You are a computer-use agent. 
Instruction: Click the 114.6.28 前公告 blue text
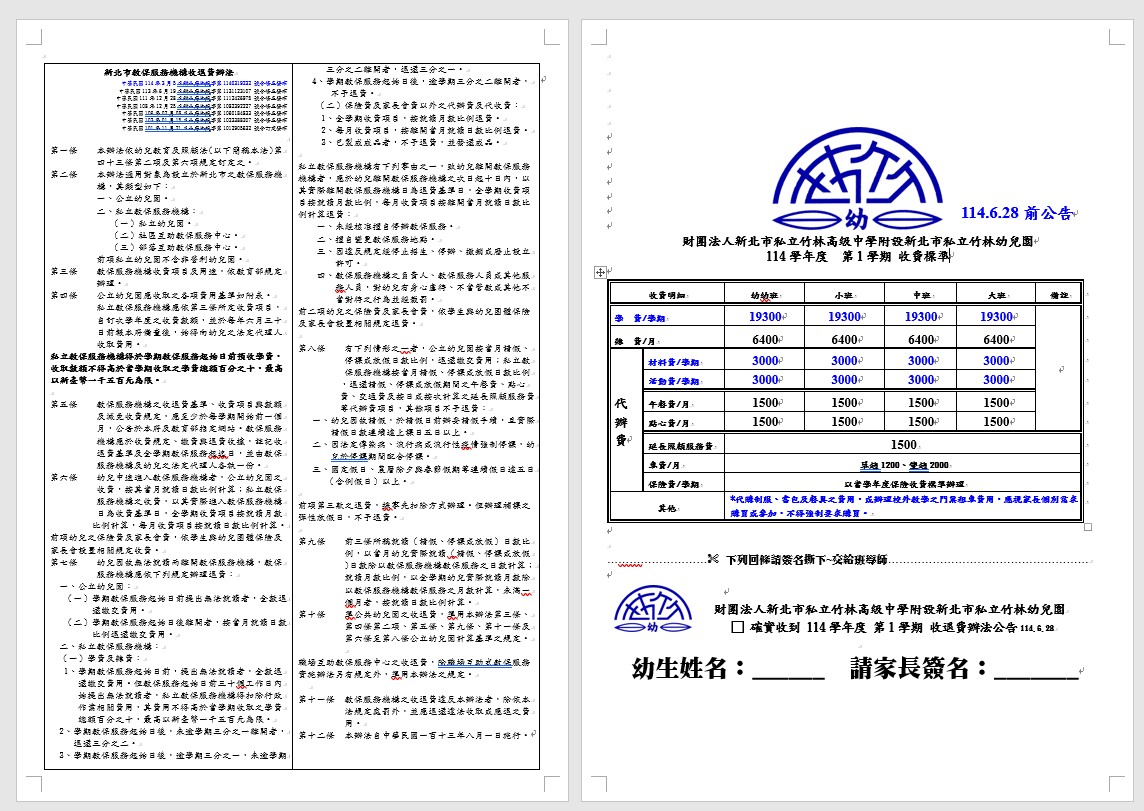(1016, 213)
